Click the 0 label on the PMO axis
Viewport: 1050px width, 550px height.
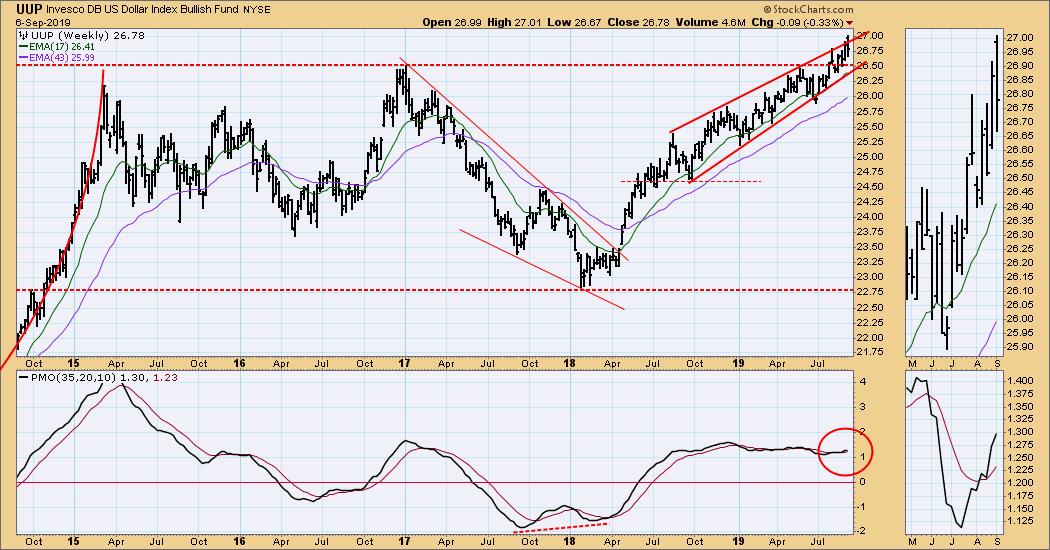(862, 482)
